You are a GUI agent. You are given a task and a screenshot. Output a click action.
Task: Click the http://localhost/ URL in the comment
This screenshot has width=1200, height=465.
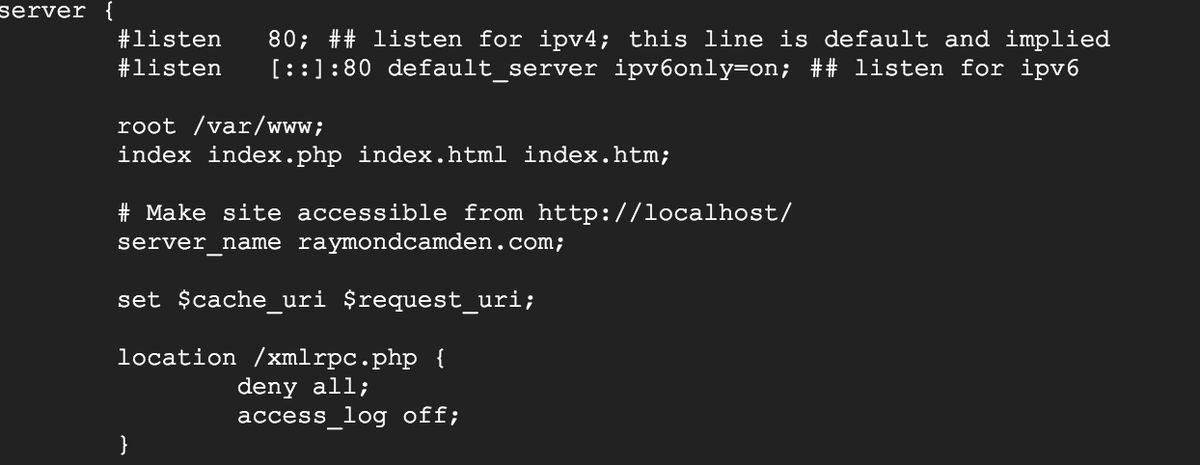point(666,214)
